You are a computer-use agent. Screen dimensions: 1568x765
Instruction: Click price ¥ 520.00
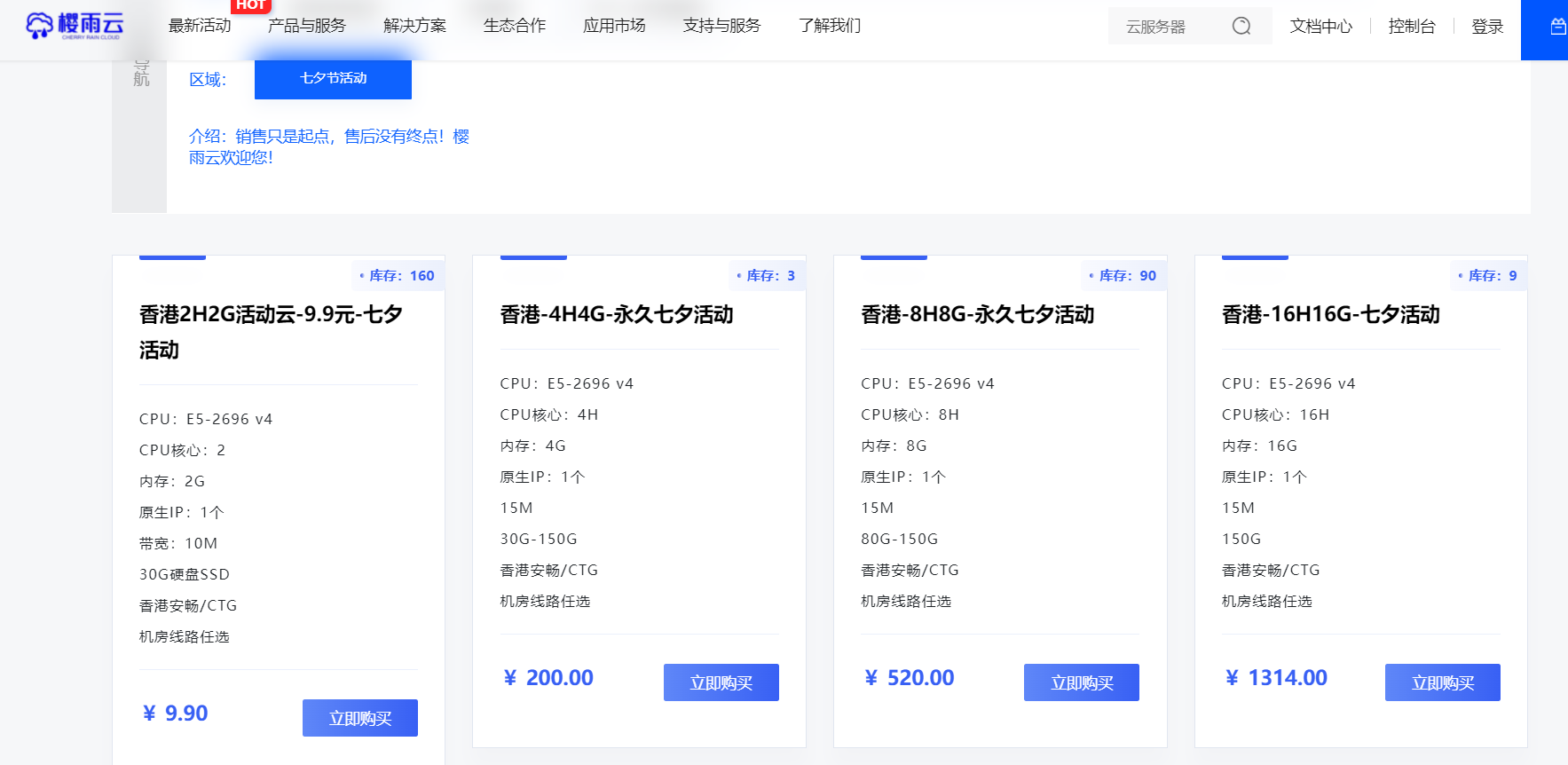910,678
